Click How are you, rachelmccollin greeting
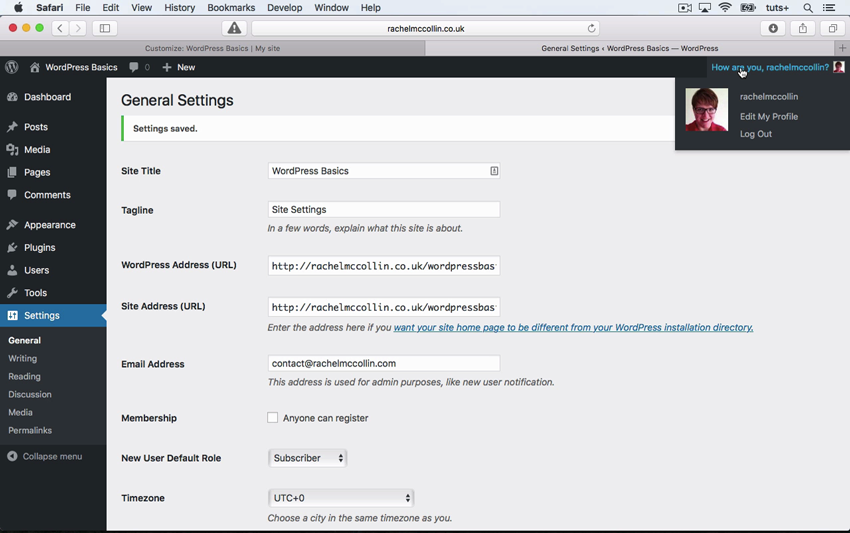 coord(770,67)
